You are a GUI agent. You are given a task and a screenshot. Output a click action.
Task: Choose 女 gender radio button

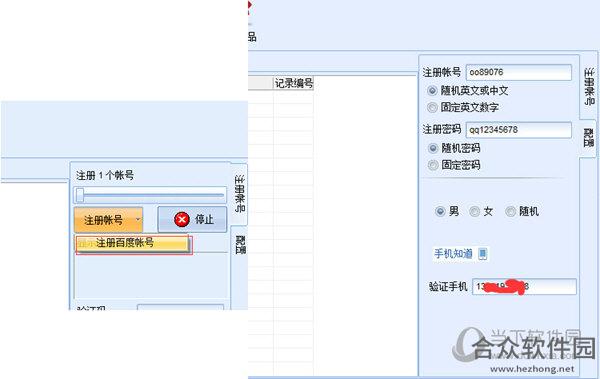click(x=474, y=211)
